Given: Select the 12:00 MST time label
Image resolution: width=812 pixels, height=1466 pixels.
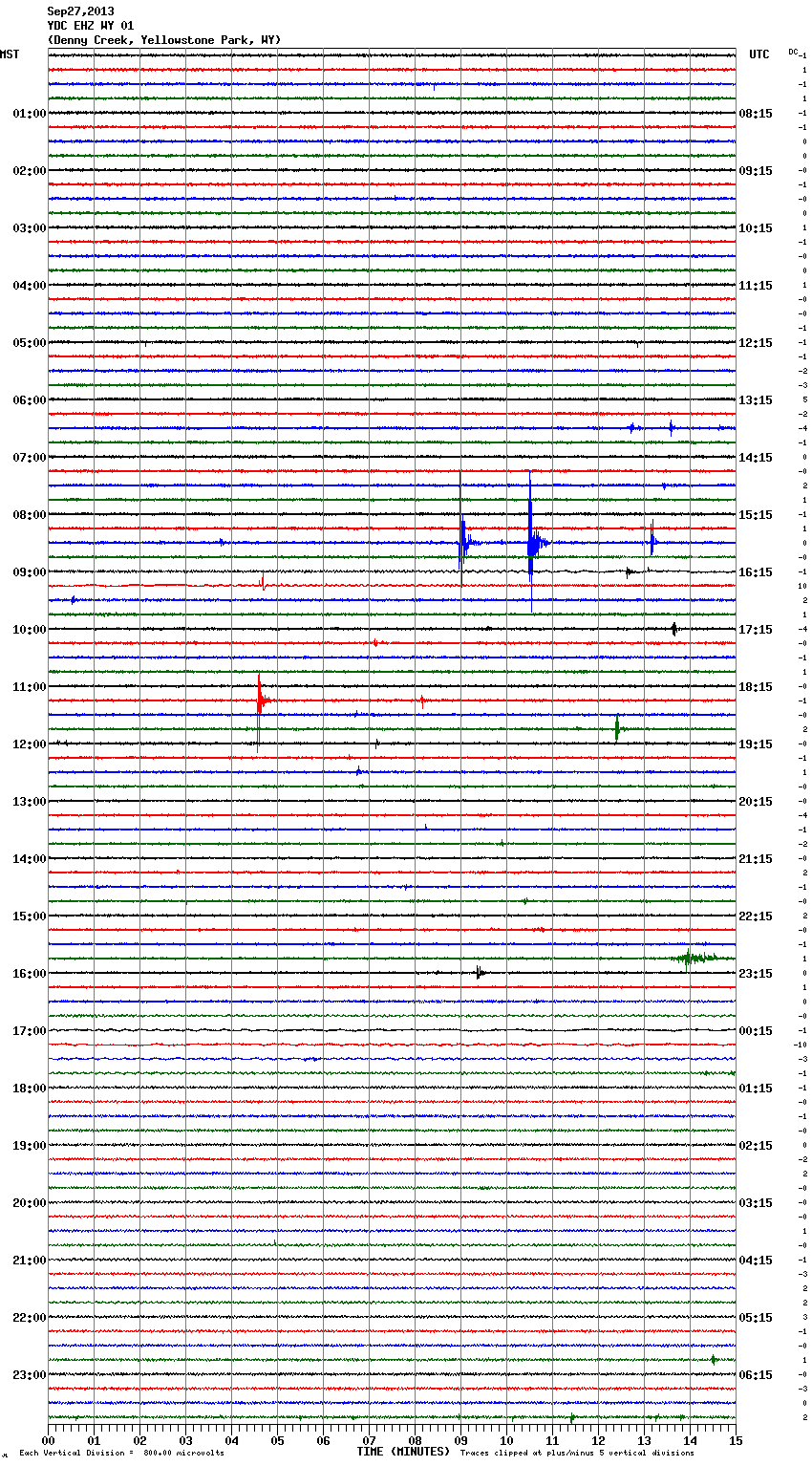Looking at the screenshot, I should pyautogui.click(x=30, y=744).
